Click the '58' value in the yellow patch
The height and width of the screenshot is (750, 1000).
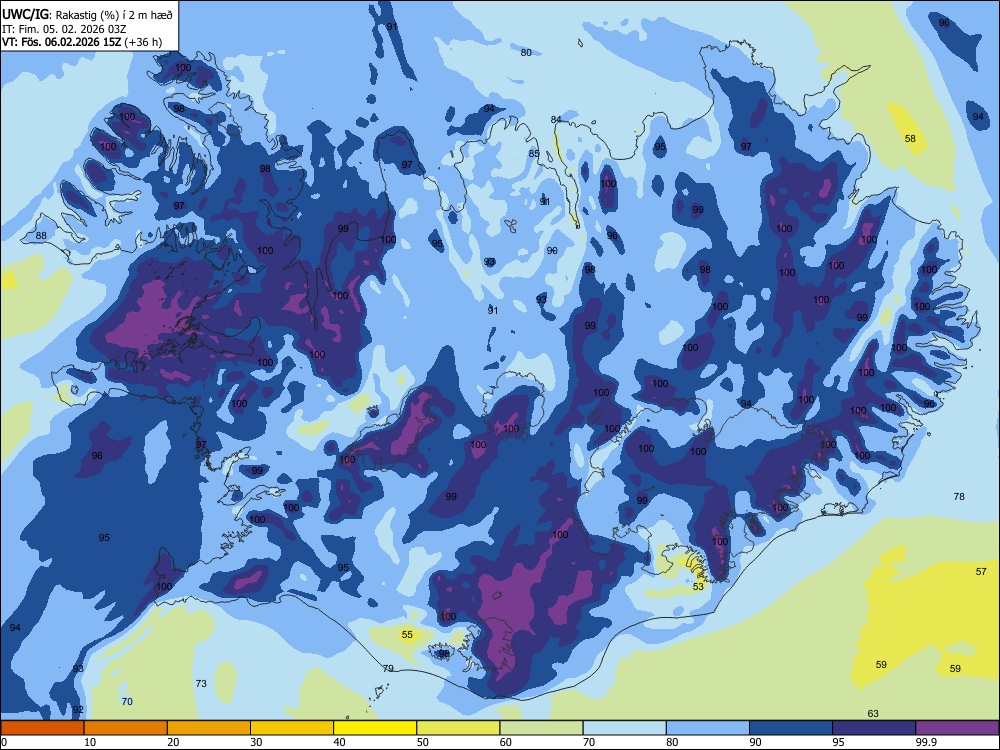pyautogui.click(x=910, y=138)
